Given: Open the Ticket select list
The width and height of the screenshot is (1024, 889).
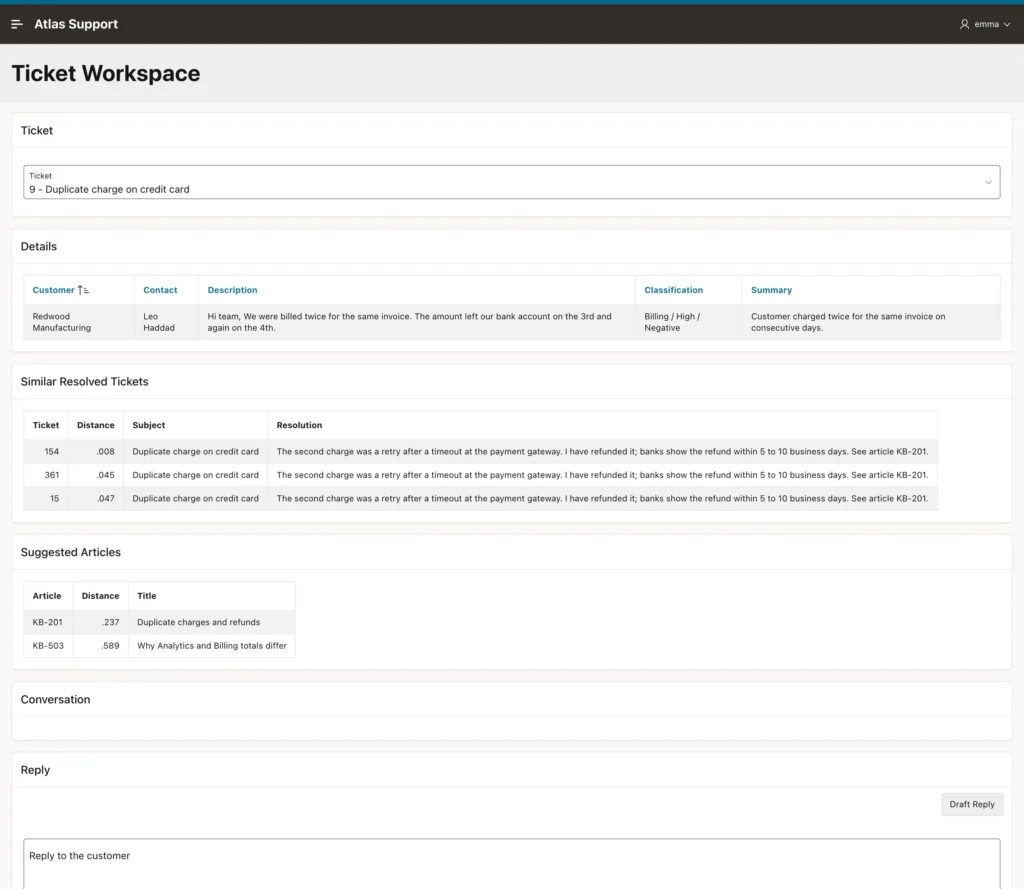Looking at the screenshot, I should (511, 182).
